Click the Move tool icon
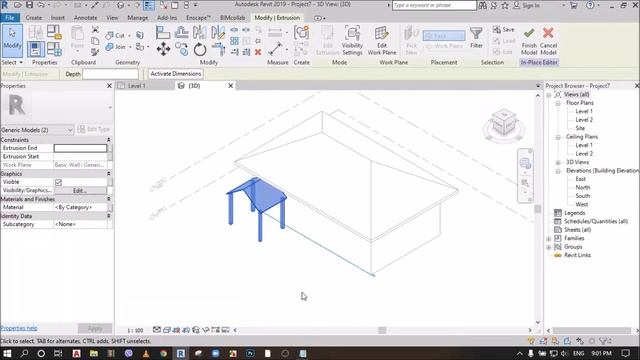Viewport: 640px width, 360px height. (163, 49)
